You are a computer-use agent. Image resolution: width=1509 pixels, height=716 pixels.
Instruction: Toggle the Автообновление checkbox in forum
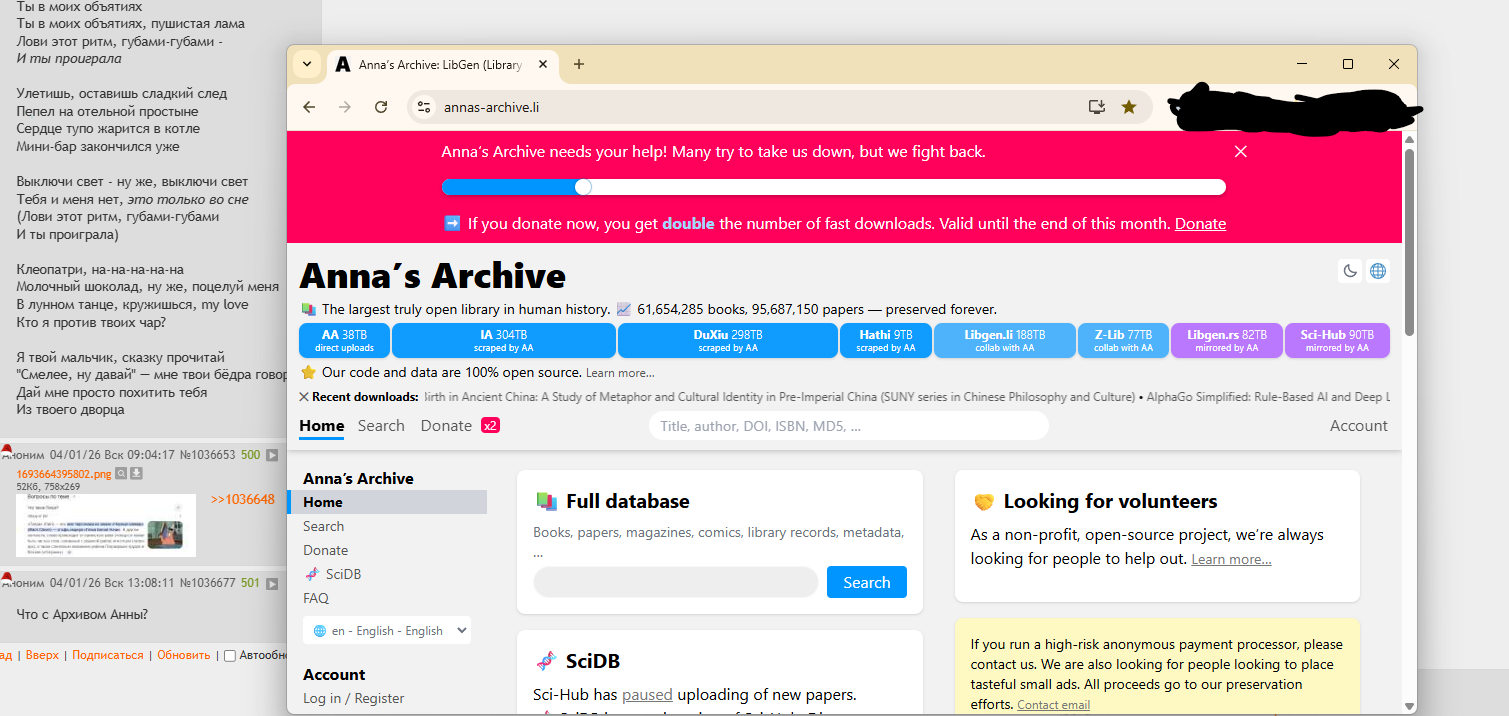[x=230, y=656]
